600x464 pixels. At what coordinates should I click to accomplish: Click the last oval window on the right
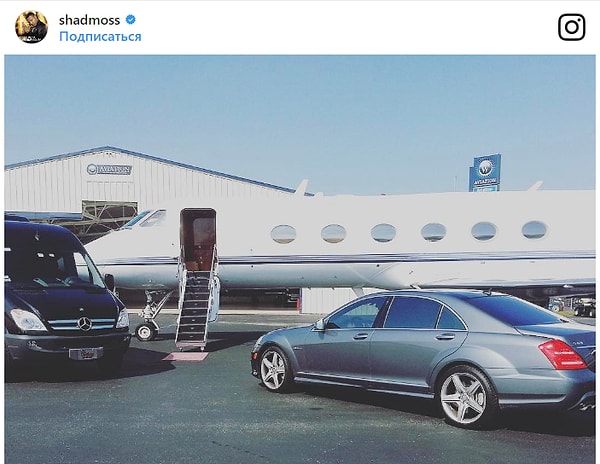tap(534, 230)
